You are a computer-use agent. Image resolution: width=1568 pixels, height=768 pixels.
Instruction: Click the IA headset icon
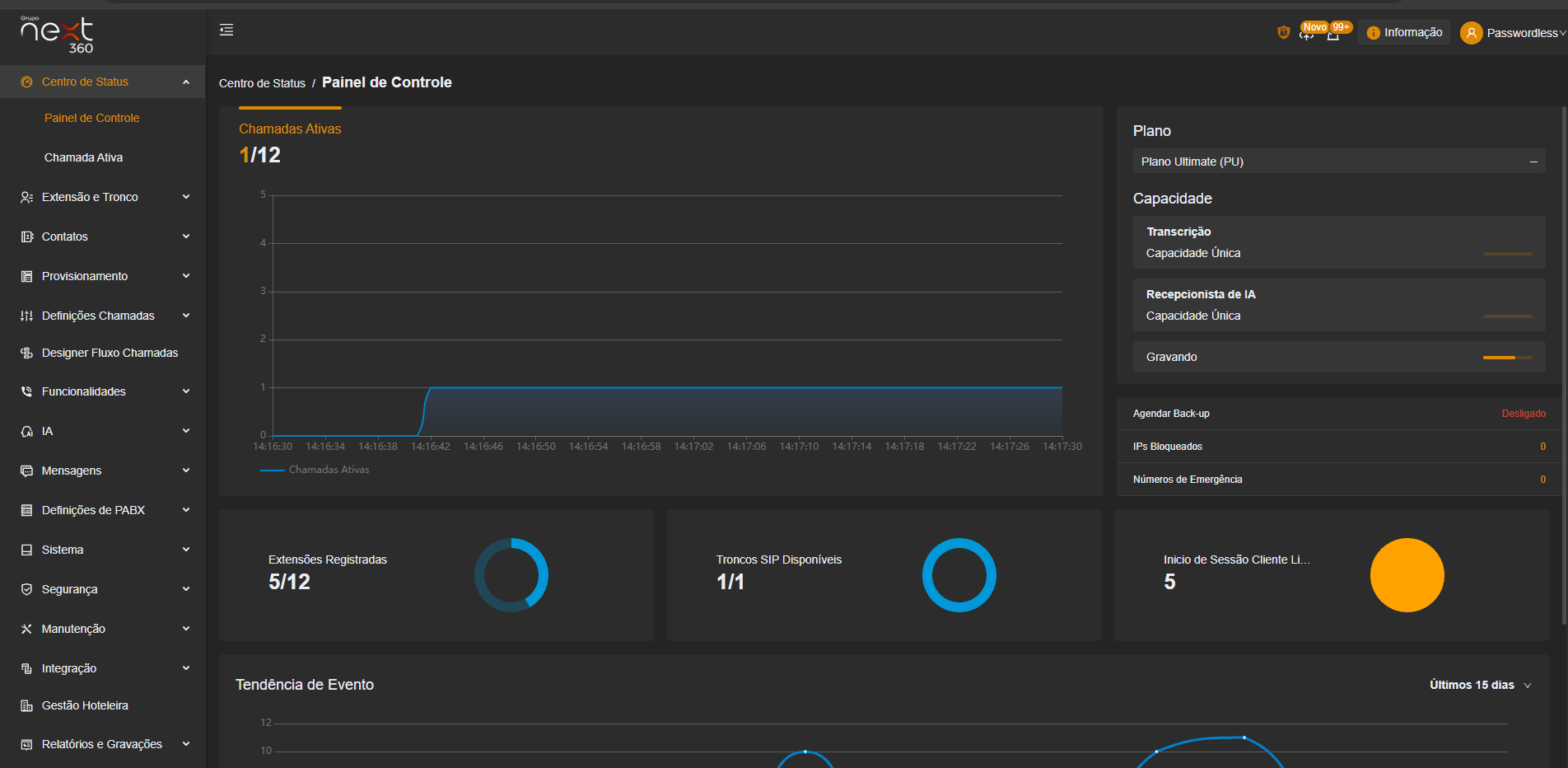(x=26, y=431)
